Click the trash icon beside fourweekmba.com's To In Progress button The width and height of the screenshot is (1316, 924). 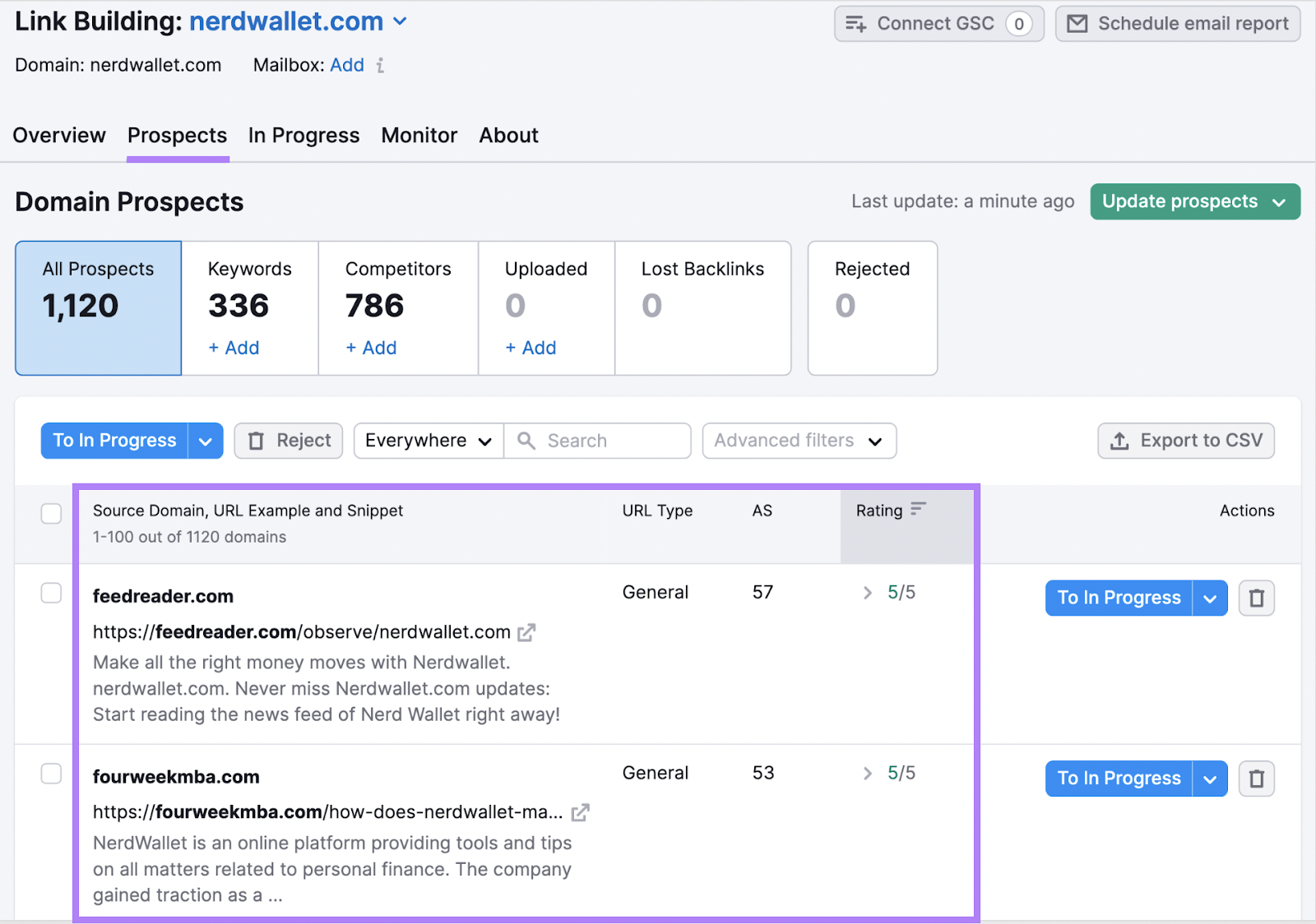coord(1257,778)
